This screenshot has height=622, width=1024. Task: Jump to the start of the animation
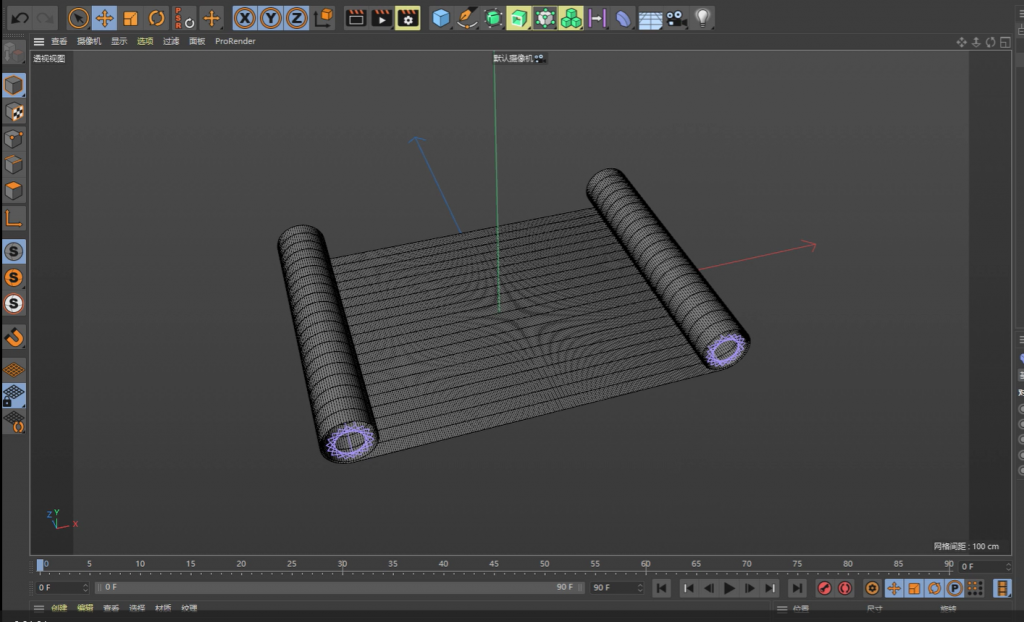pyautogui.click(x=662, y=588)
